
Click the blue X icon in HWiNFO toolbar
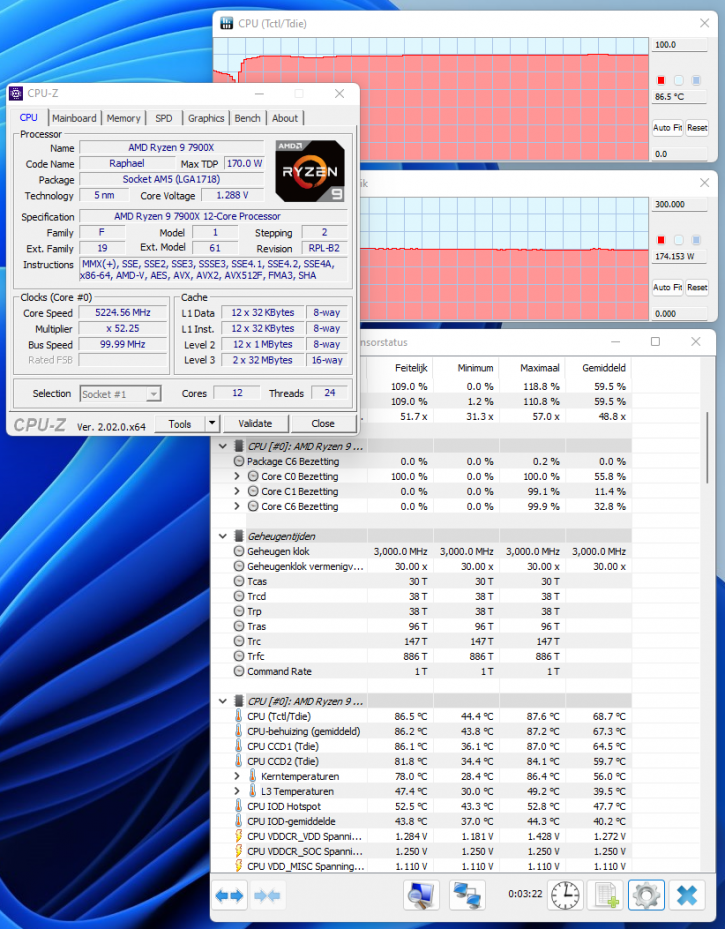coord(686,895)
